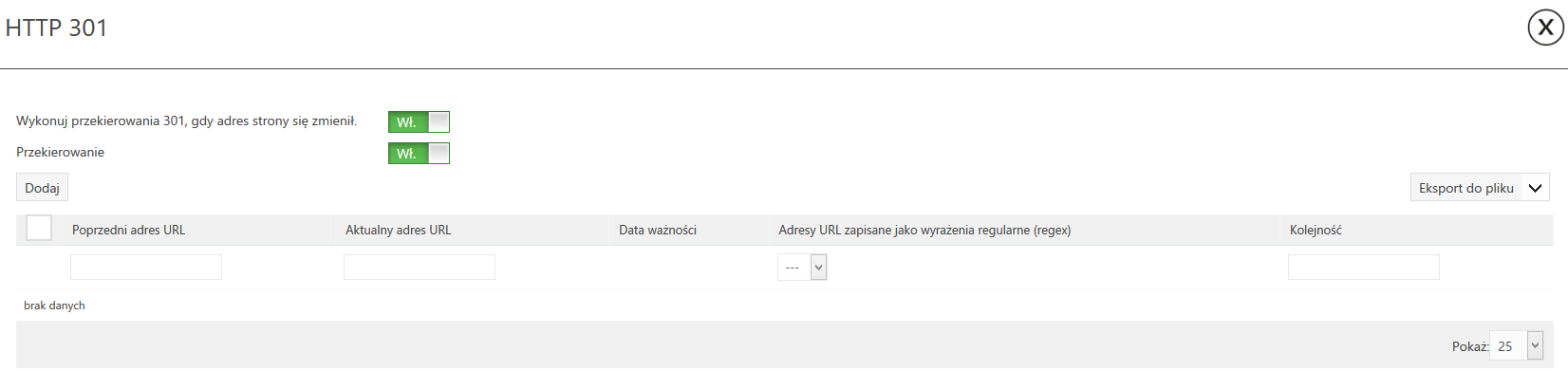Click the Wł. label on first switch
The height and width of the screenshot is (371, 1568).
406,122
